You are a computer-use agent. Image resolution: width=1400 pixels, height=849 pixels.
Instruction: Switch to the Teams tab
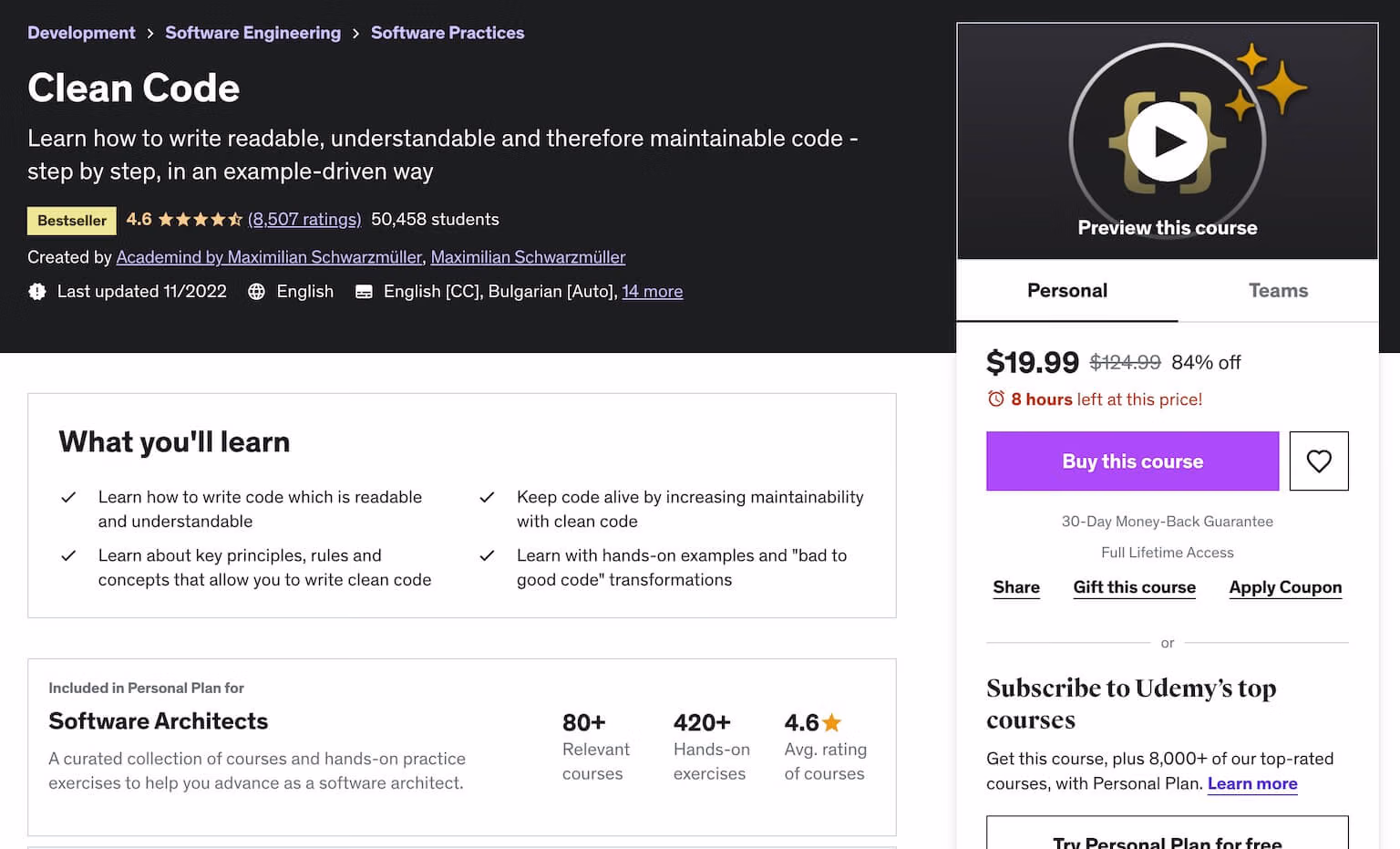click(1278, 291)
